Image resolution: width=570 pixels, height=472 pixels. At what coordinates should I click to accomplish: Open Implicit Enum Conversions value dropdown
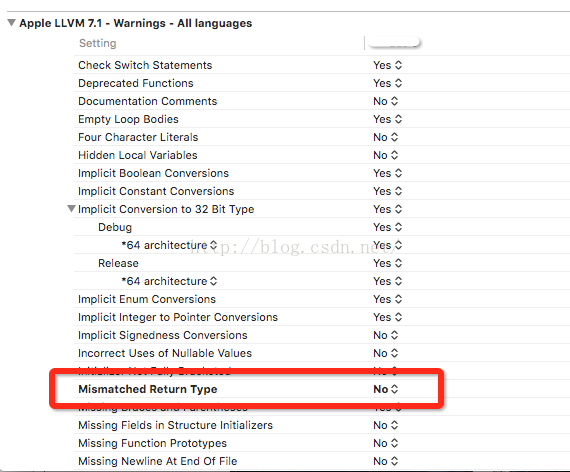(x=388, y=299)
